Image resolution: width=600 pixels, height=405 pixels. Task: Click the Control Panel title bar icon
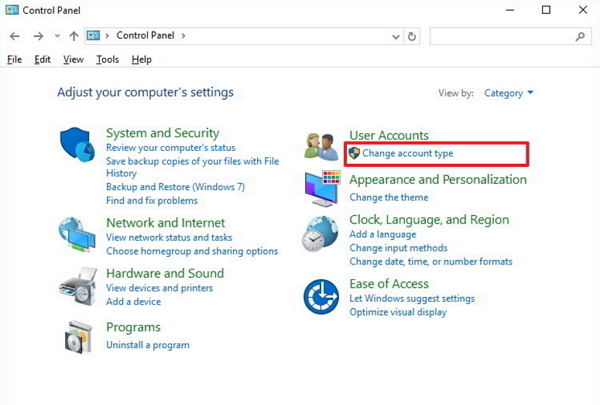12,10
